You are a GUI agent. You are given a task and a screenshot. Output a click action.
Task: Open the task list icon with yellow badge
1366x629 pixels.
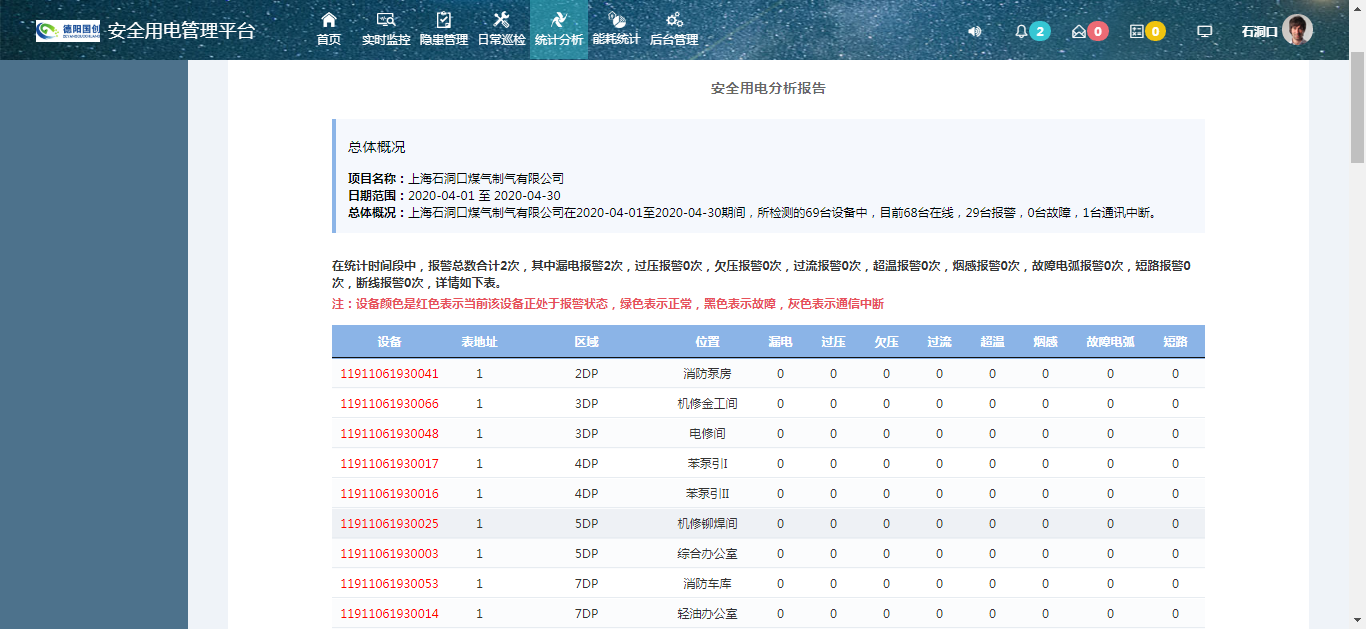click(1137, 31)
